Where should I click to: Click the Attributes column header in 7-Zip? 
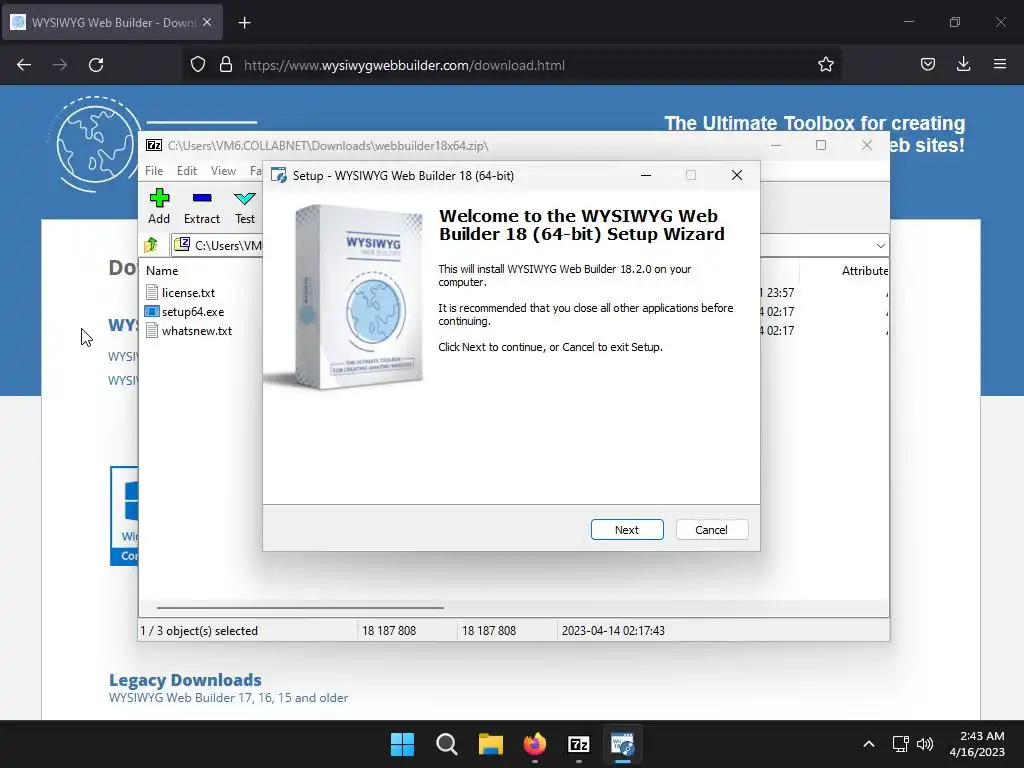click(864, 270)
